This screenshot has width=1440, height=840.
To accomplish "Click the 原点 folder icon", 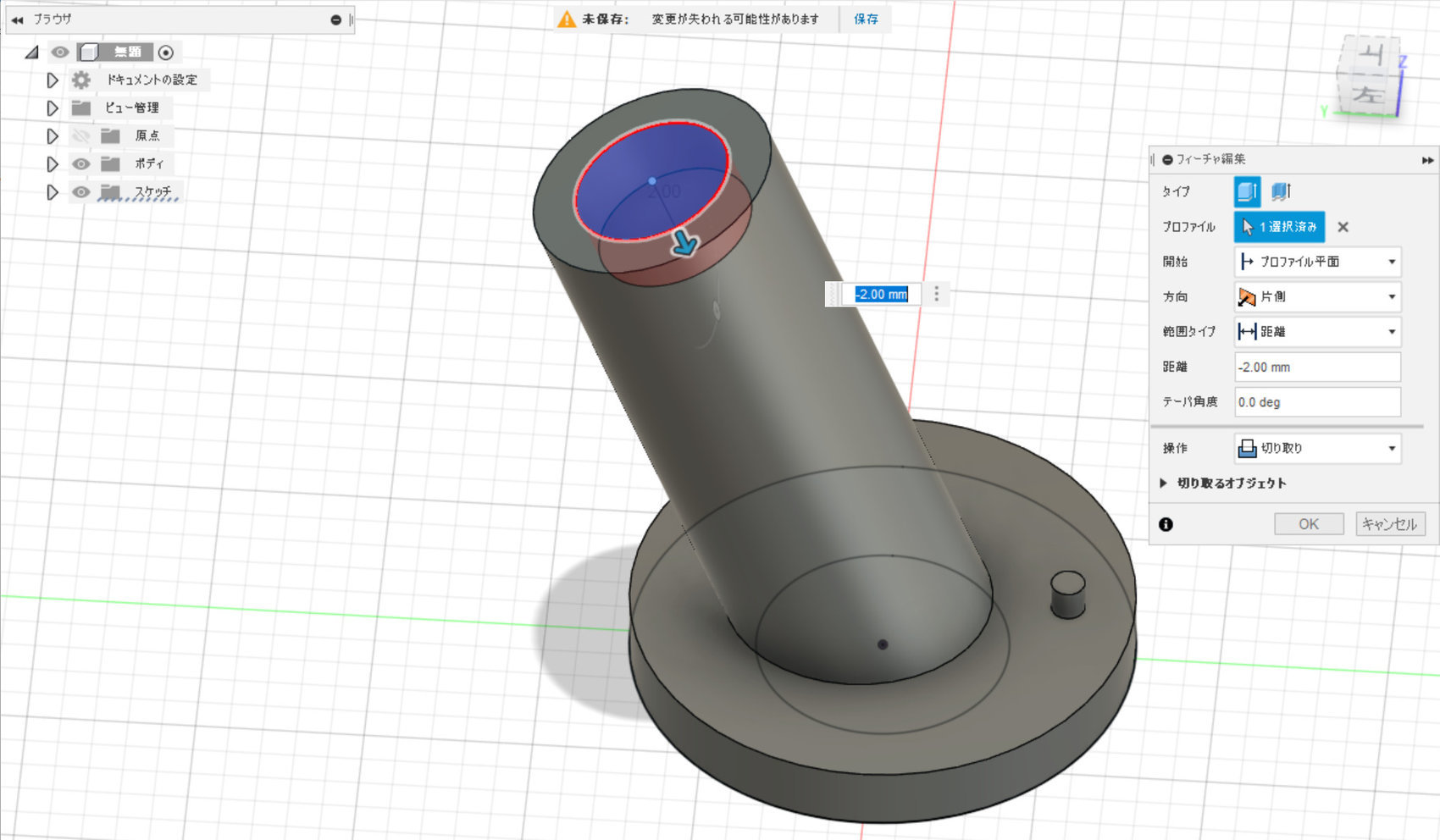I will tap(110, 135).
